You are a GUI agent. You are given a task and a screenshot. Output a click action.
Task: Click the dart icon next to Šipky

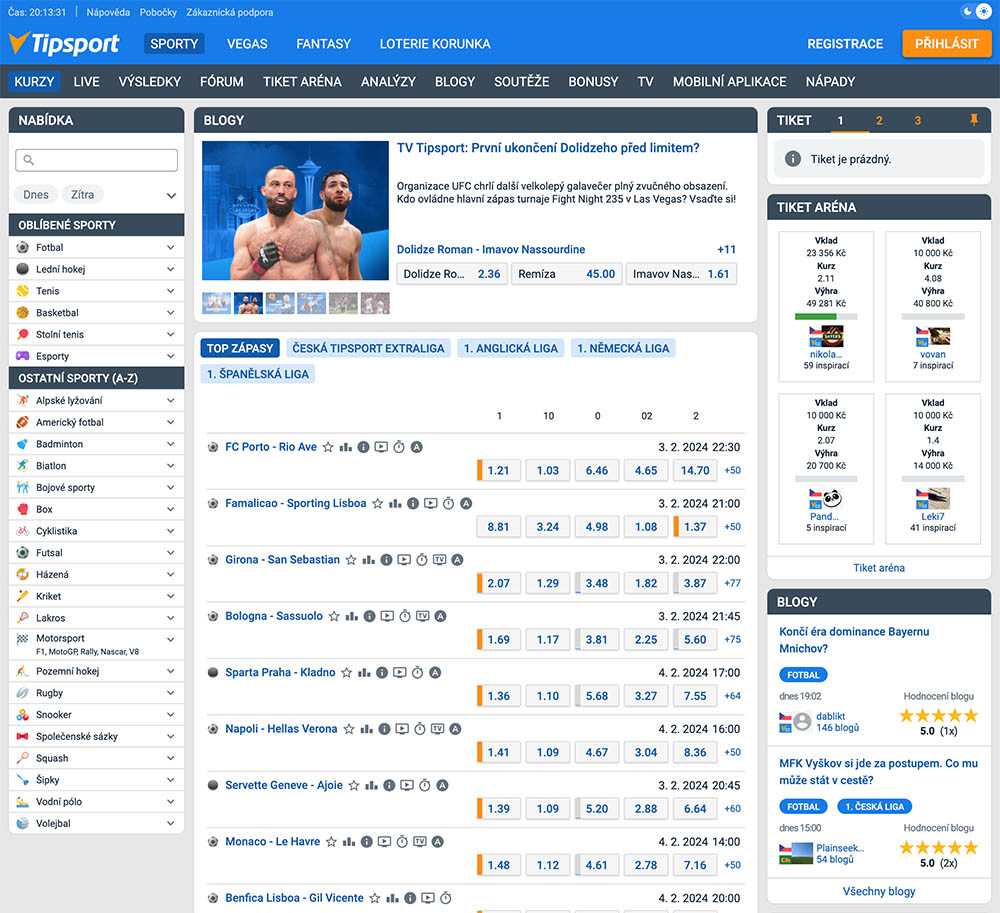click(22, 779)
